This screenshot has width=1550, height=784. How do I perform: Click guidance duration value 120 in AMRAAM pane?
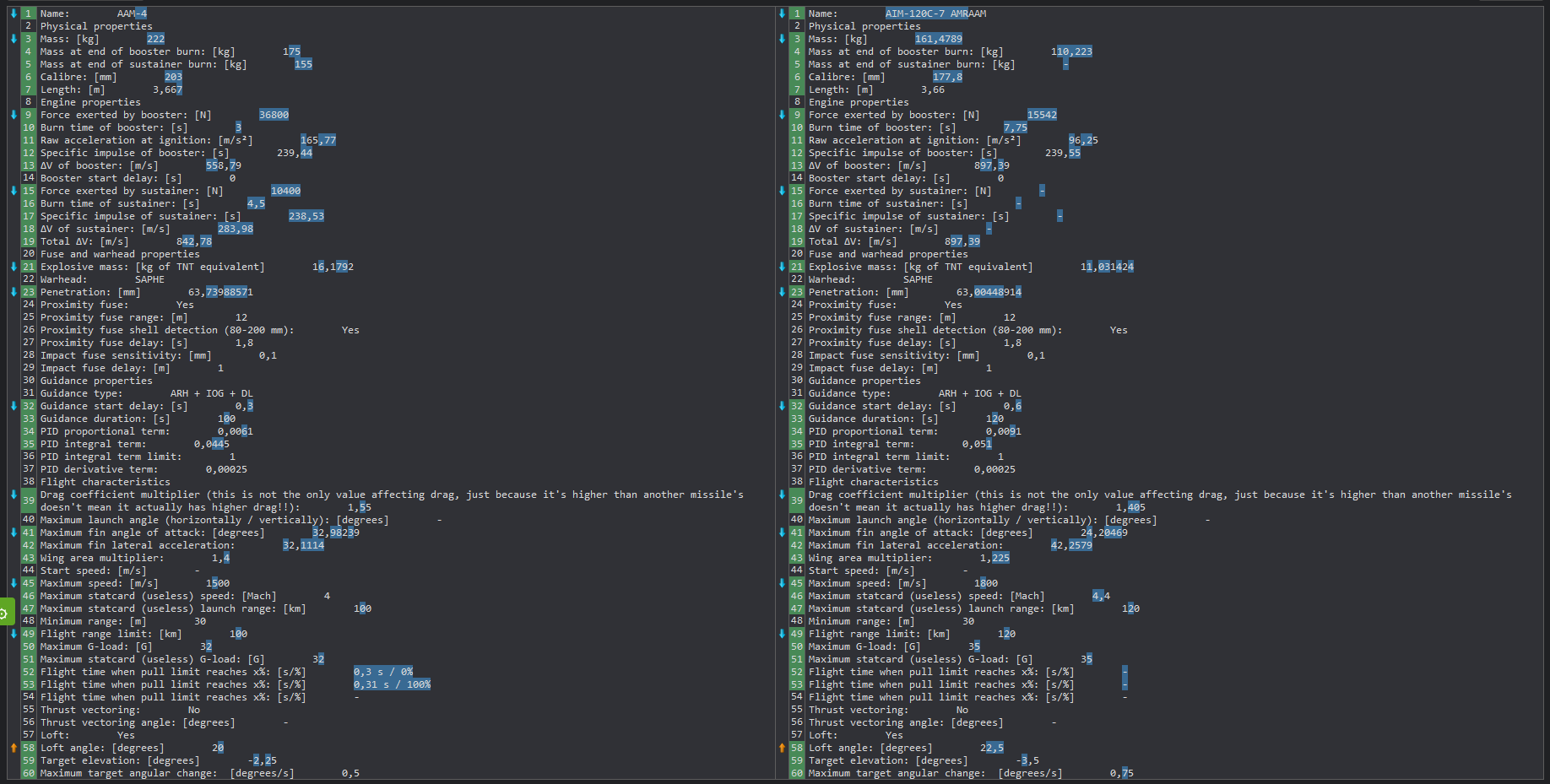(x=994, y=419)
